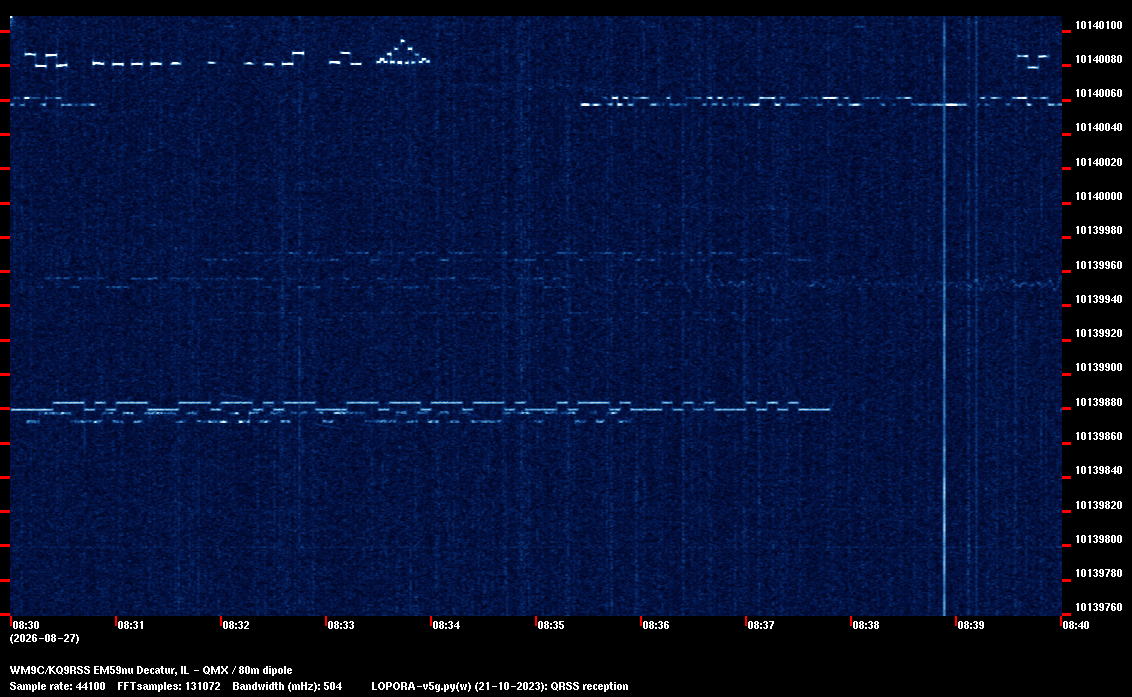1132x697 pixels.
Task: Click the 08:38 time label
Action: click(x=866, y=625)
